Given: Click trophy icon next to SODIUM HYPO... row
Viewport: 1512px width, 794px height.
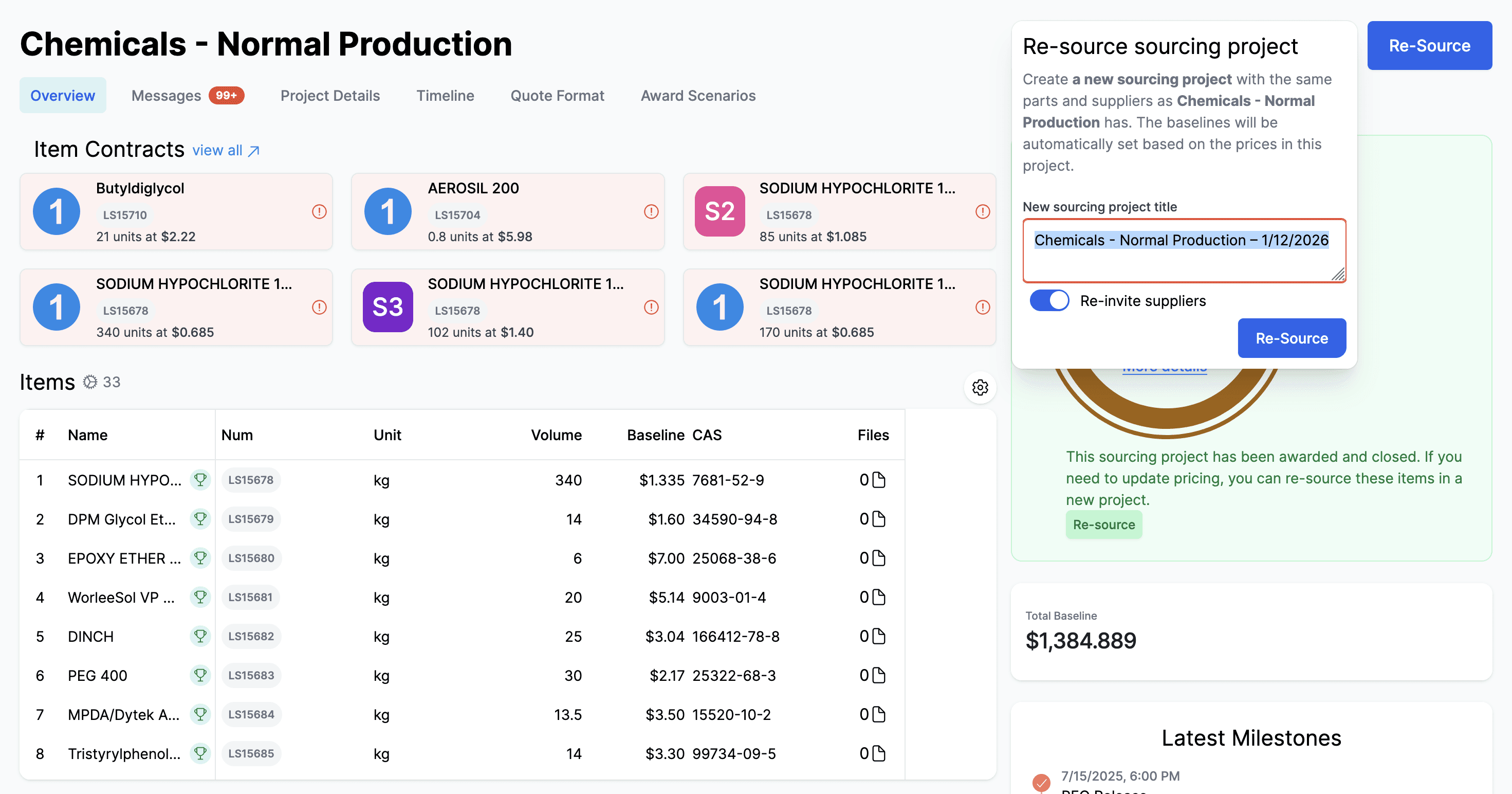Looking at the screenshot, I should pos(200,480).
